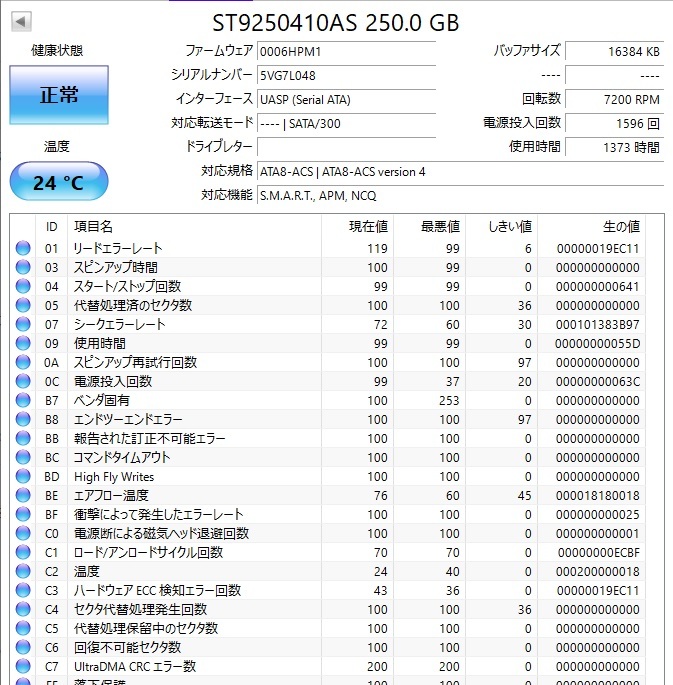Click raw value 000101383B97 of シークエラーレート

pos(597,325)
